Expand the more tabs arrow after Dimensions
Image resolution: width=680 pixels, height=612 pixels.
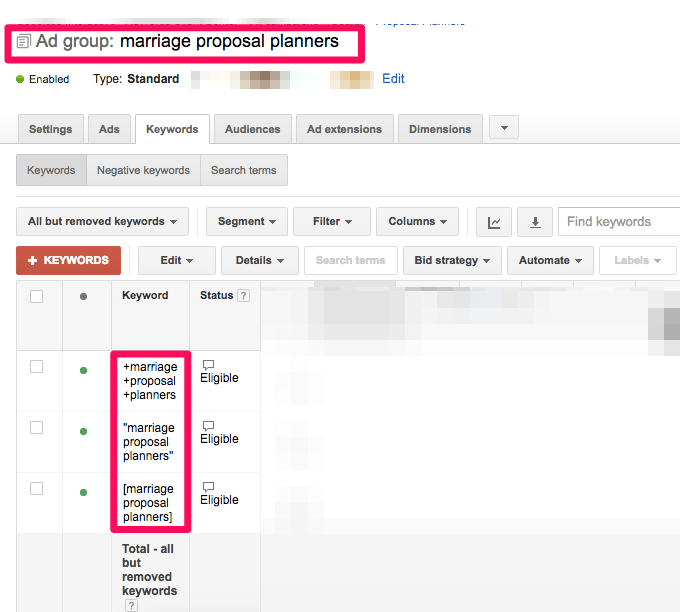[x=503, y=128]
